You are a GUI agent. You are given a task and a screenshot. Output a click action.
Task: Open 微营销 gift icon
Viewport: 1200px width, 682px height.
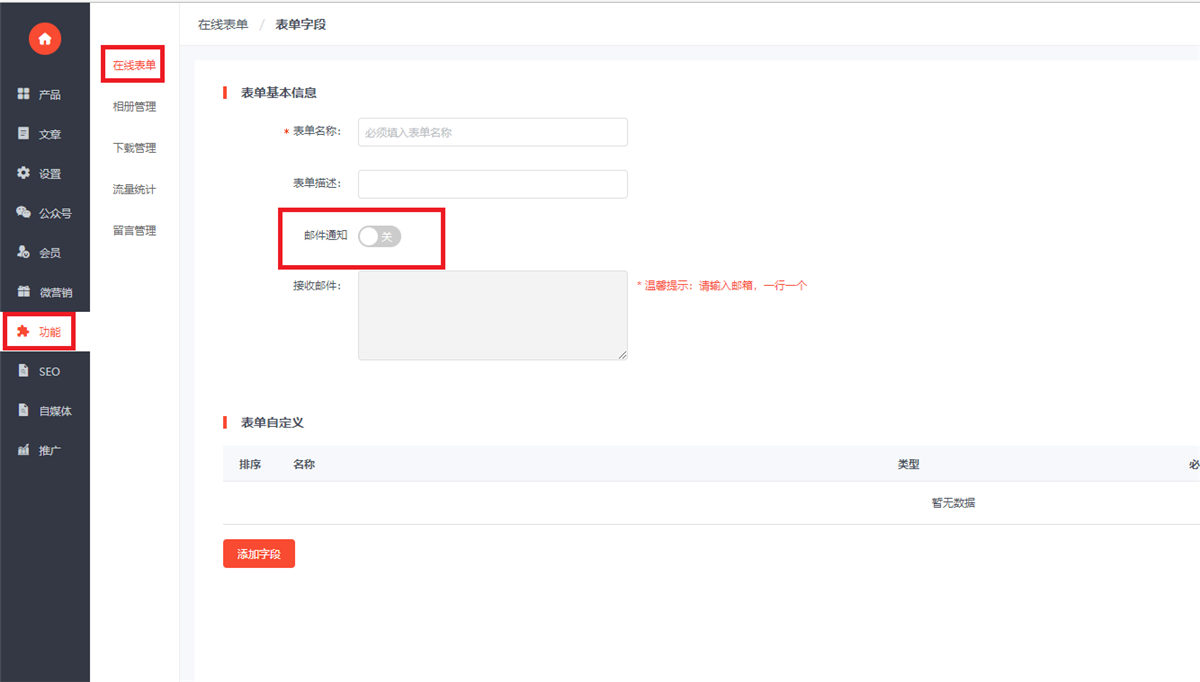tap(24, 292)
